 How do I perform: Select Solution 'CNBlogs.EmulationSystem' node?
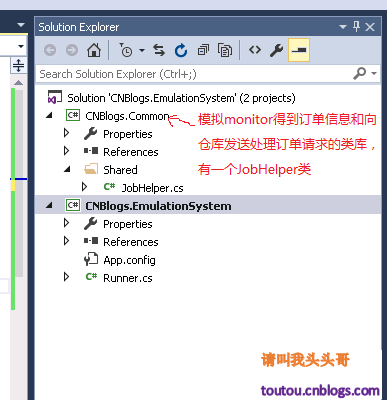pos(181,98)
